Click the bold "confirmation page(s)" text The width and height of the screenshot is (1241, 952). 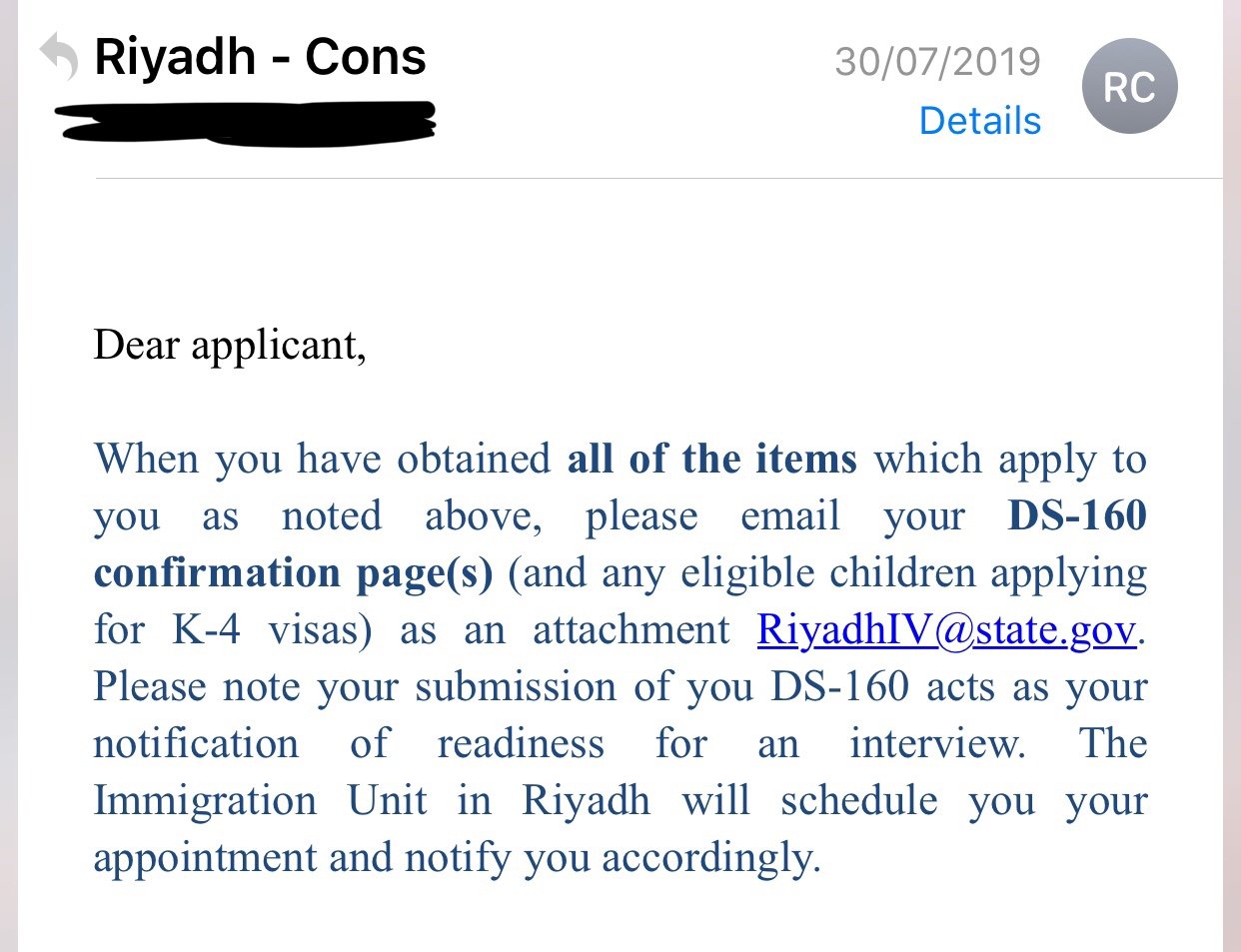293,573
